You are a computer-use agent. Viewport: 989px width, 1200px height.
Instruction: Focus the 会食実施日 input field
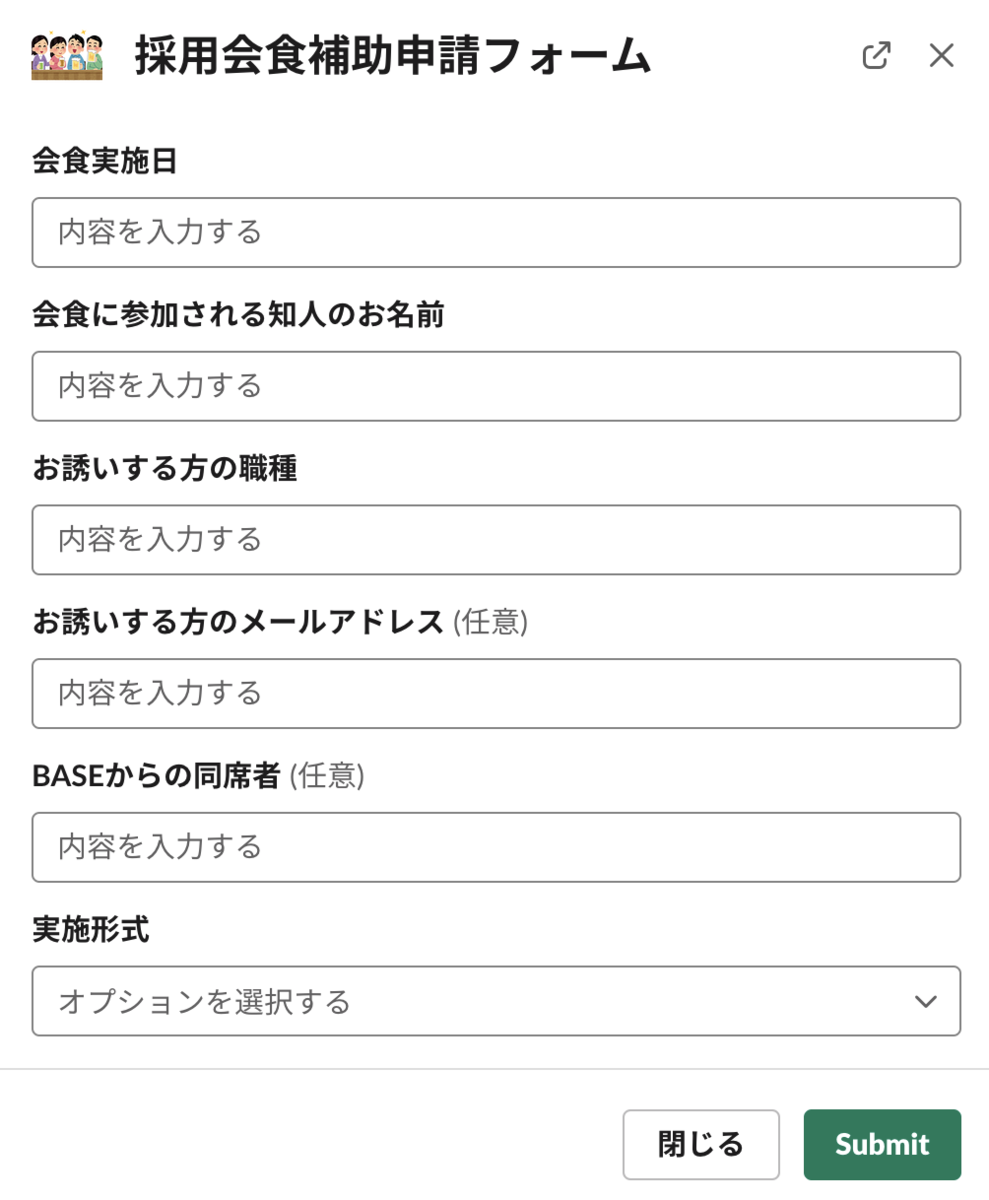[496, 233]
